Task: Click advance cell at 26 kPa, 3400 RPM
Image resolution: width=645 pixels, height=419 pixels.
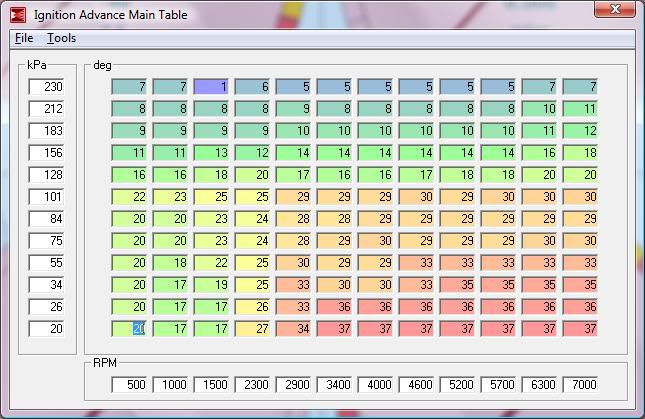Action: click(x=334, y=307)
